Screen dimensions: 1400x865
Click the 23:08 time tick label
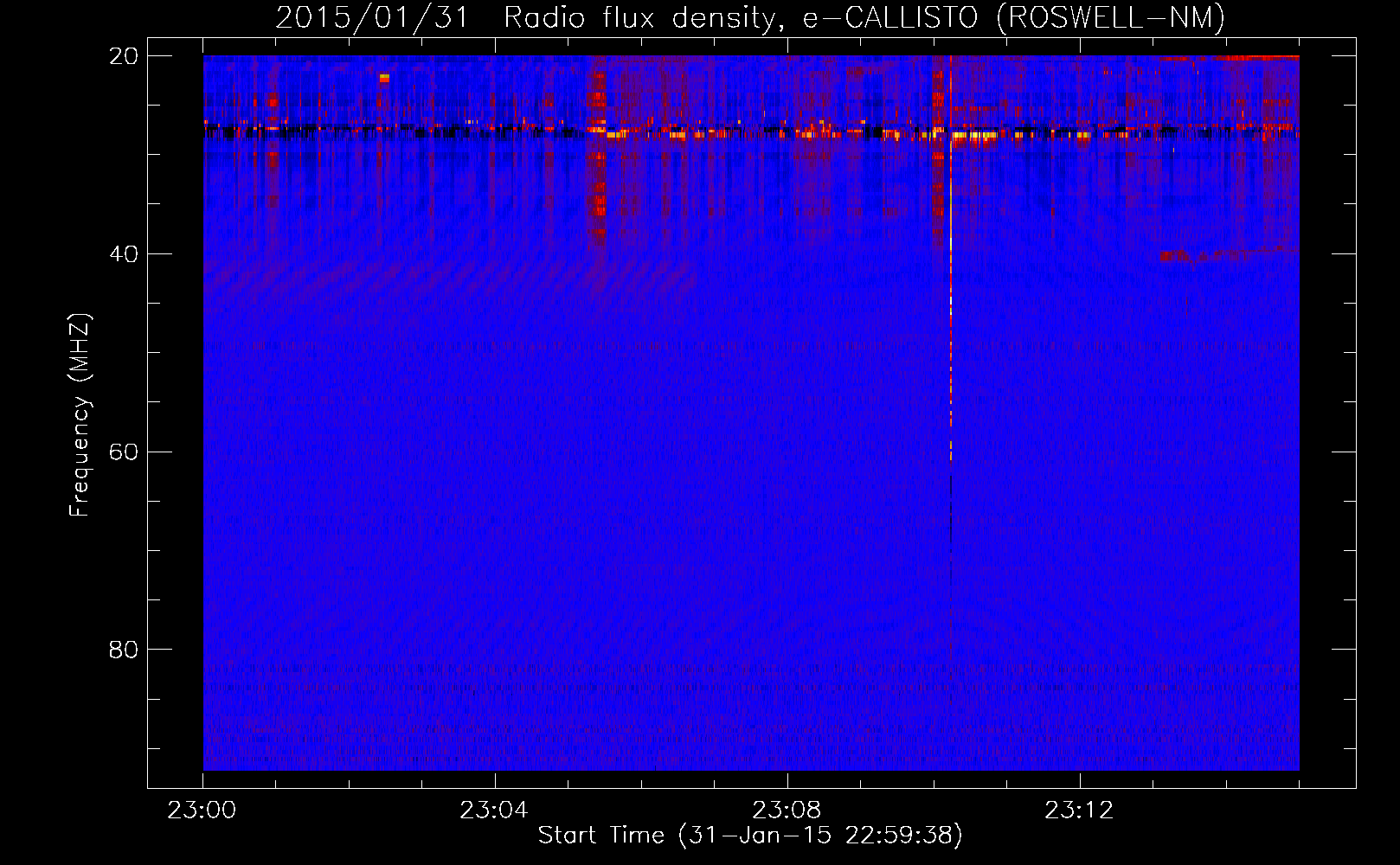(787, 811)
